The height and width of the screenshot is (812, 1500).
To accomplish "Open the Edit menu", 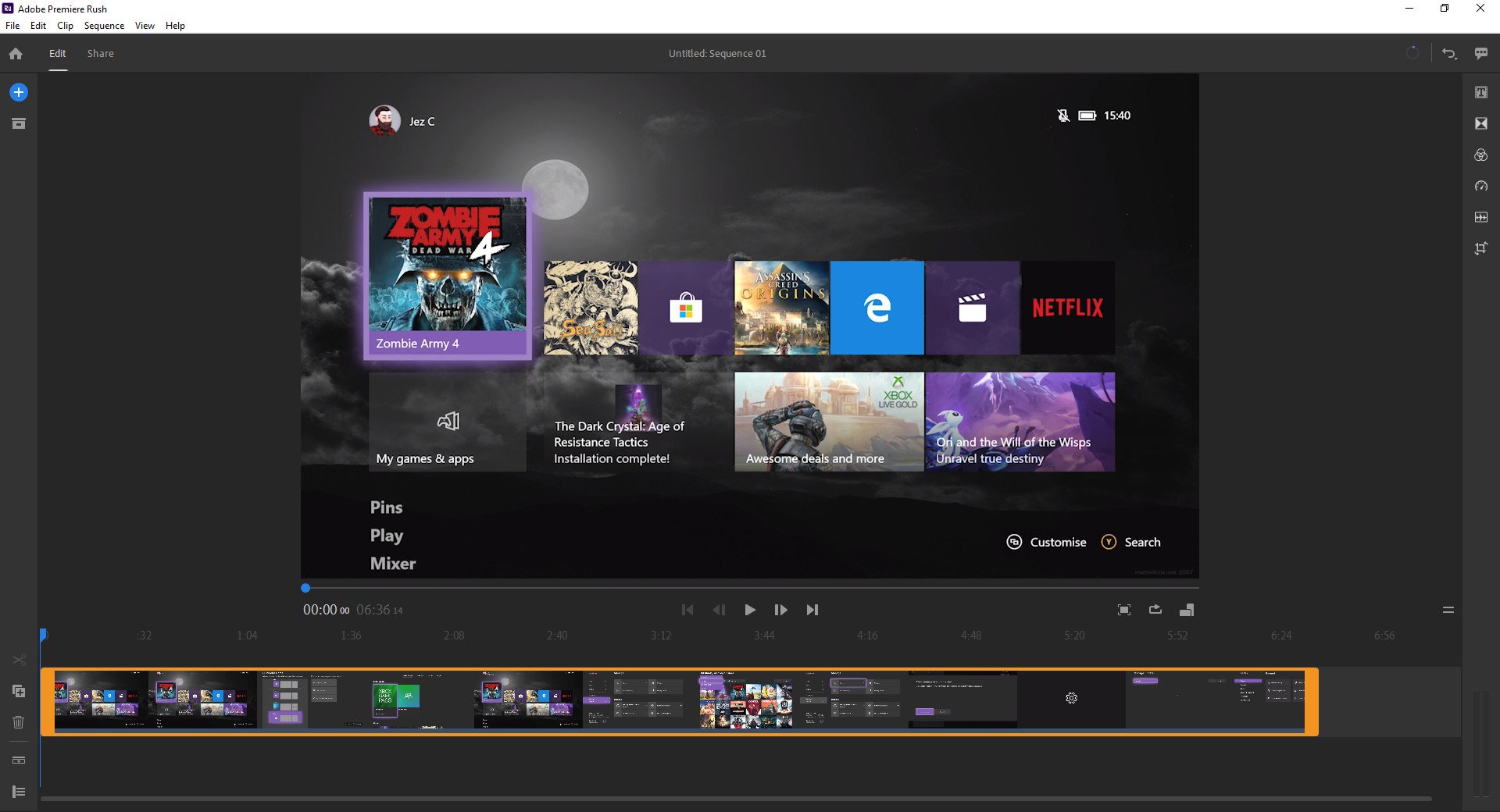I will [38, 26].
